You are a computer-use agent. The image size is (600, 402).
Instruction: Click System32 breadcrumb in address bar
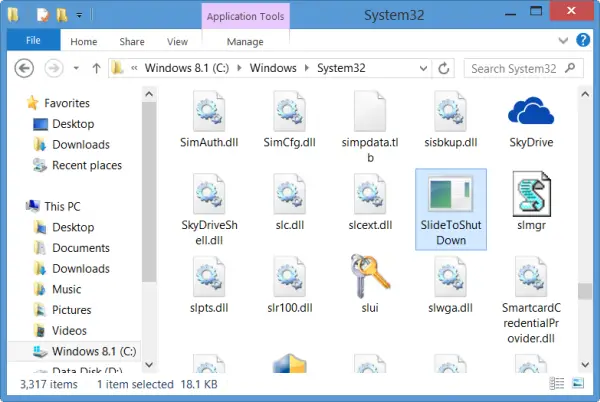click(x=341, y=68)
